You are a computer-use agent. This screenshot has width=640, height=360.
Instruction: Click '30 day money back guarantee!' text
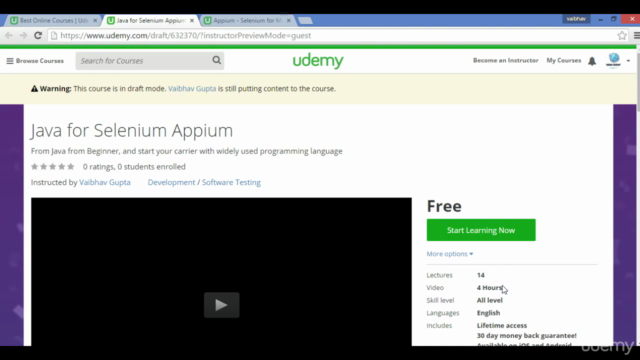pyautogui.click(x=527, y=336)
